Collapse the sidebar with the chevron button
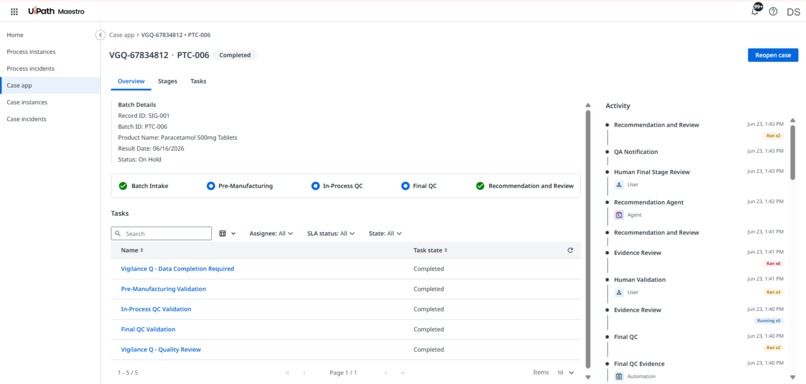The image size is (806, 384). [x=100, y=35]
